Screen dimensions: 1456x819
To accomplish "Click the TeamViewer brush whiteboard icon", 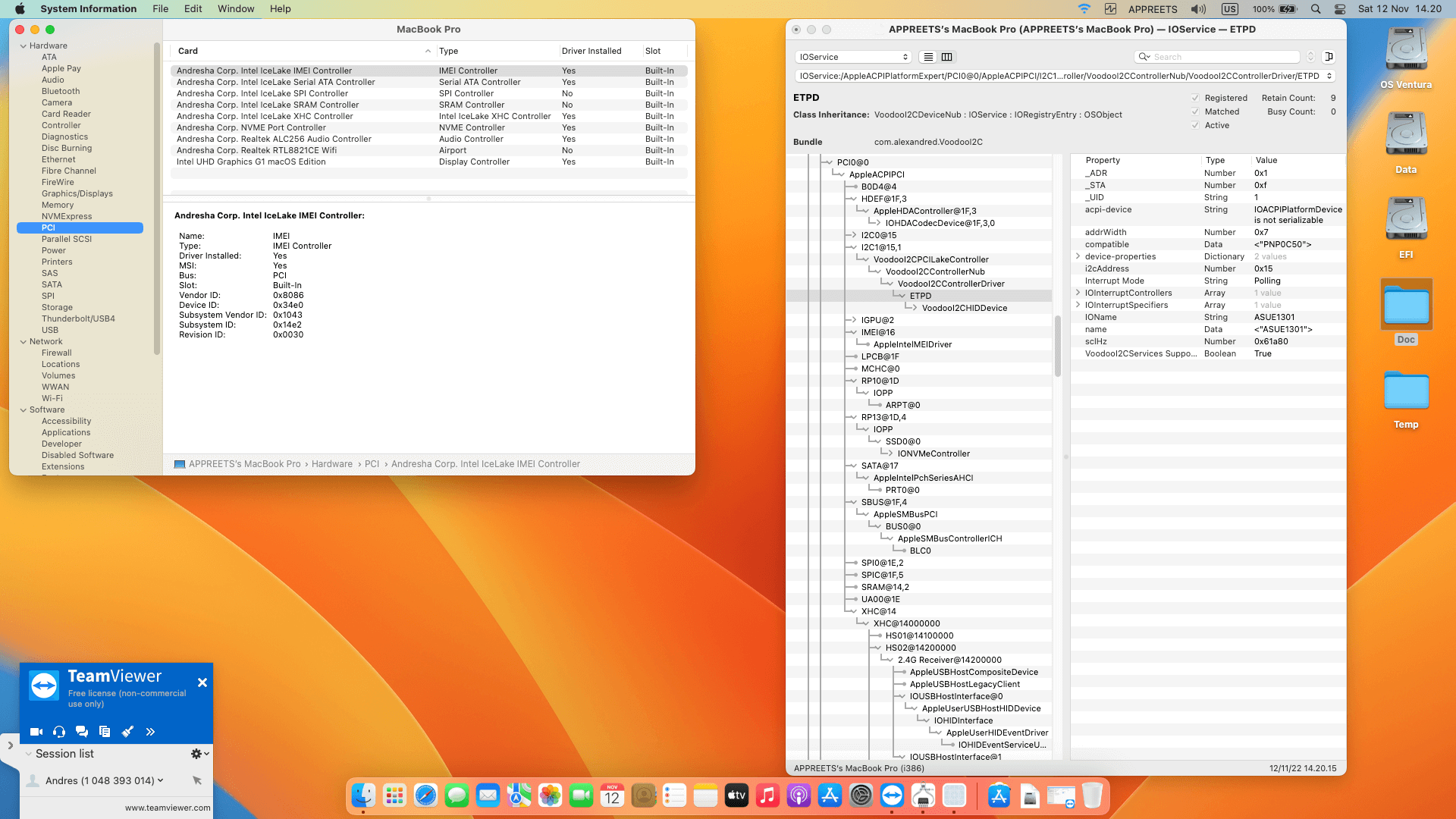I will [127, 732].
